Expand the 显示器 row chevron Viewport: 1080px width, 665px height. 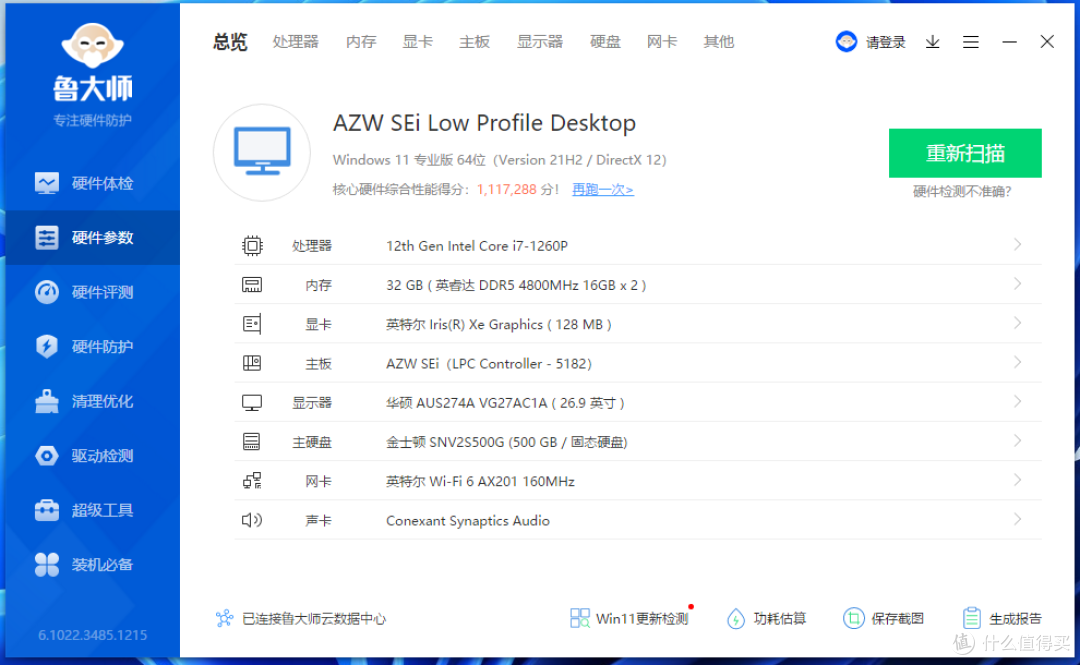click(x=1017, y=402)
